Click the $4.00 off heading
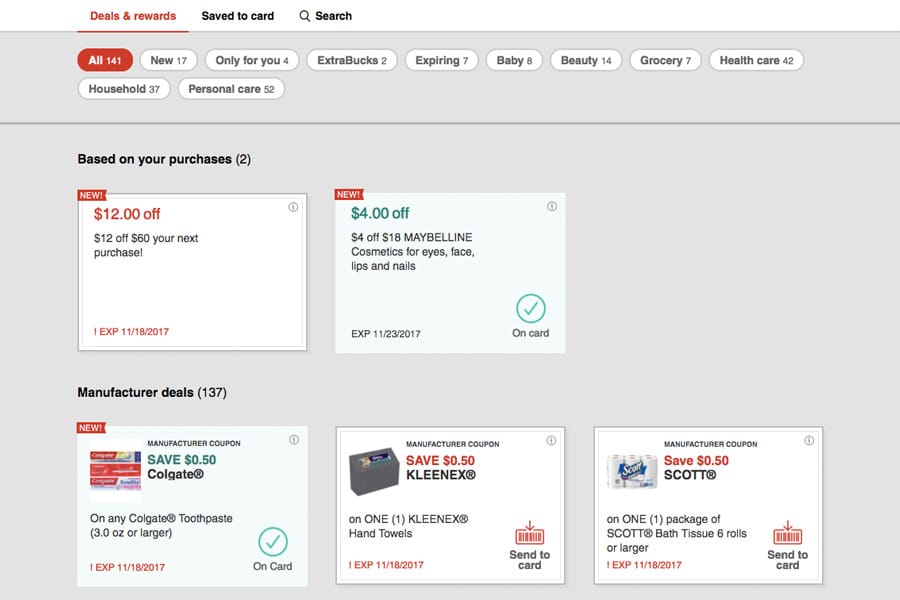Screen dimensions: 900x600 coord(380,214)
